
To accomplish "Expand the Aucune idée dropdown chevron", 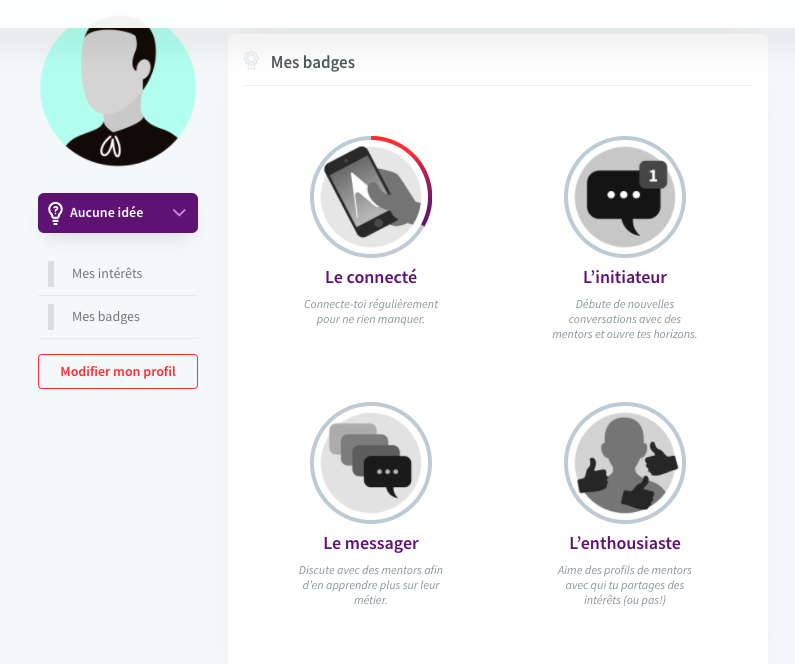I will (x=179, y=212).
